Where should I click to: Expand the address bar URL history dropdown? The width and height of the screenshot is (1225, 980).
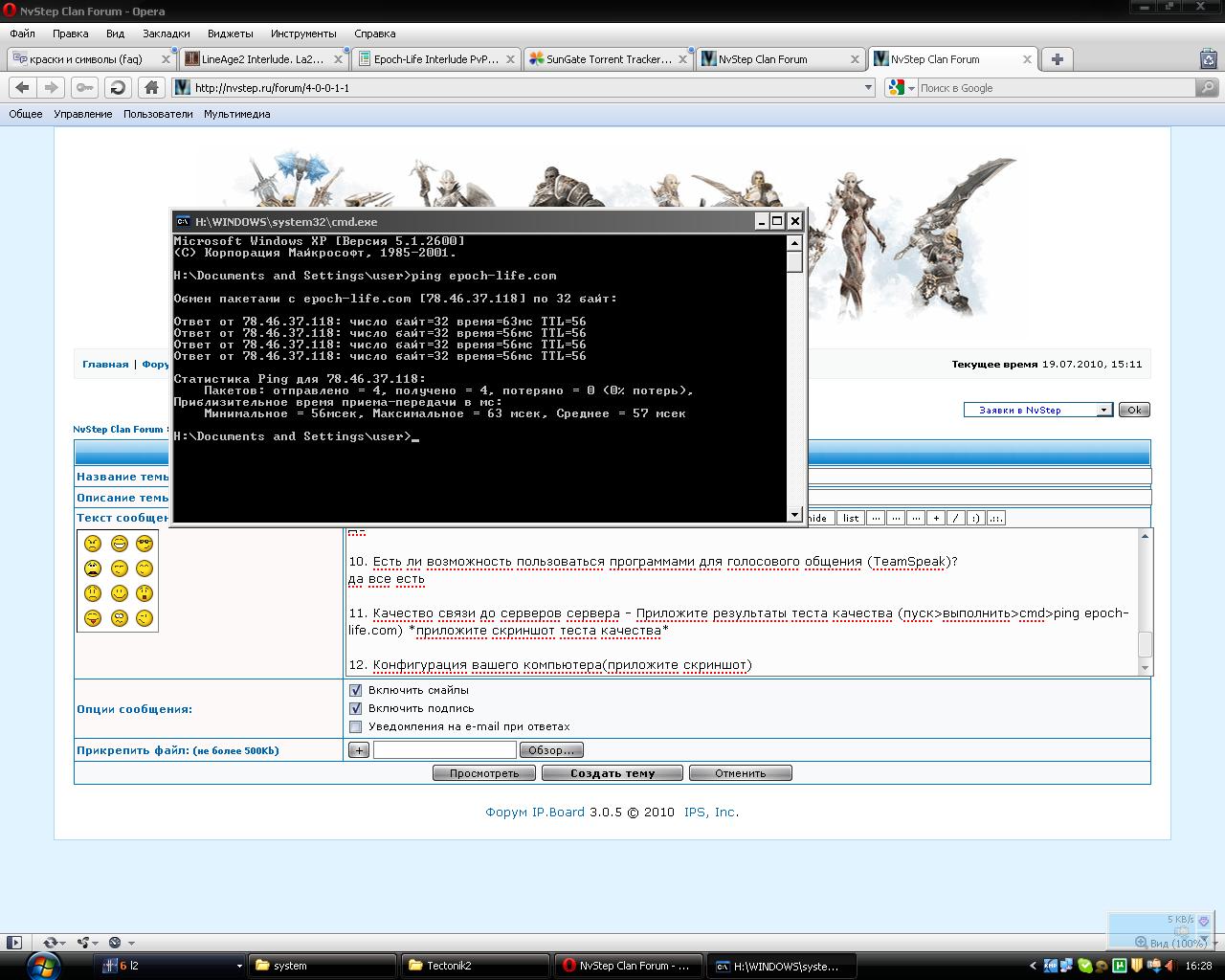click(869, 88)
